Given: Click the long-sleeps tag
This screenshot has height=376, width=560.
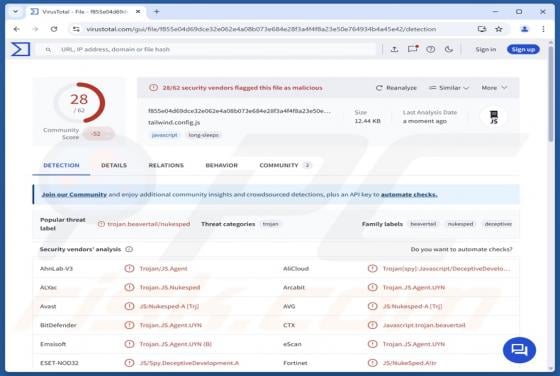Looking at the screenshot, I should (204, 135).
